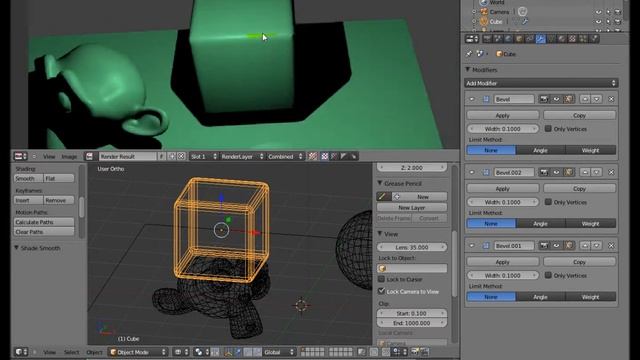Image resolution: width=640 pixels, height=360 pixels.
Task: Open the Material properties tab icon
Action: pyautogui.click(x=562, y=39)
